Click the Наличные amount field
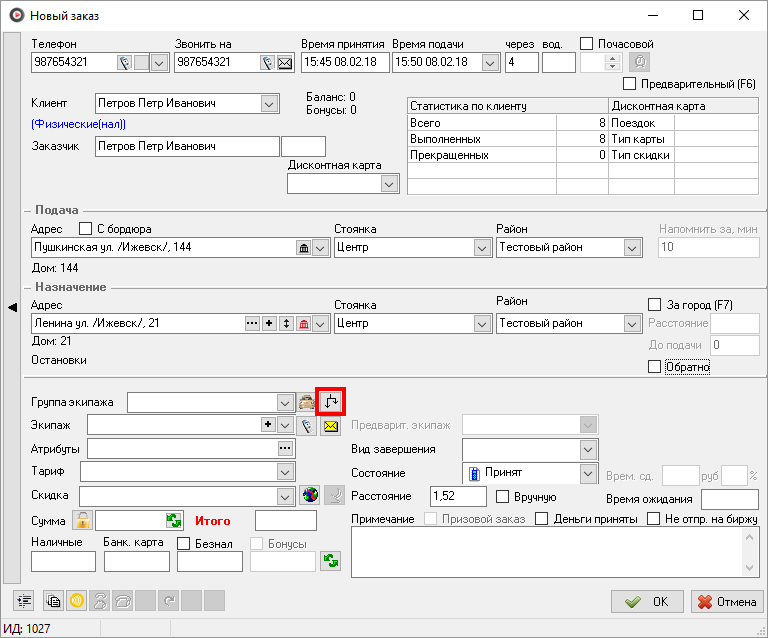The height and width of the screenshot is (638, 768). (63, 562)
